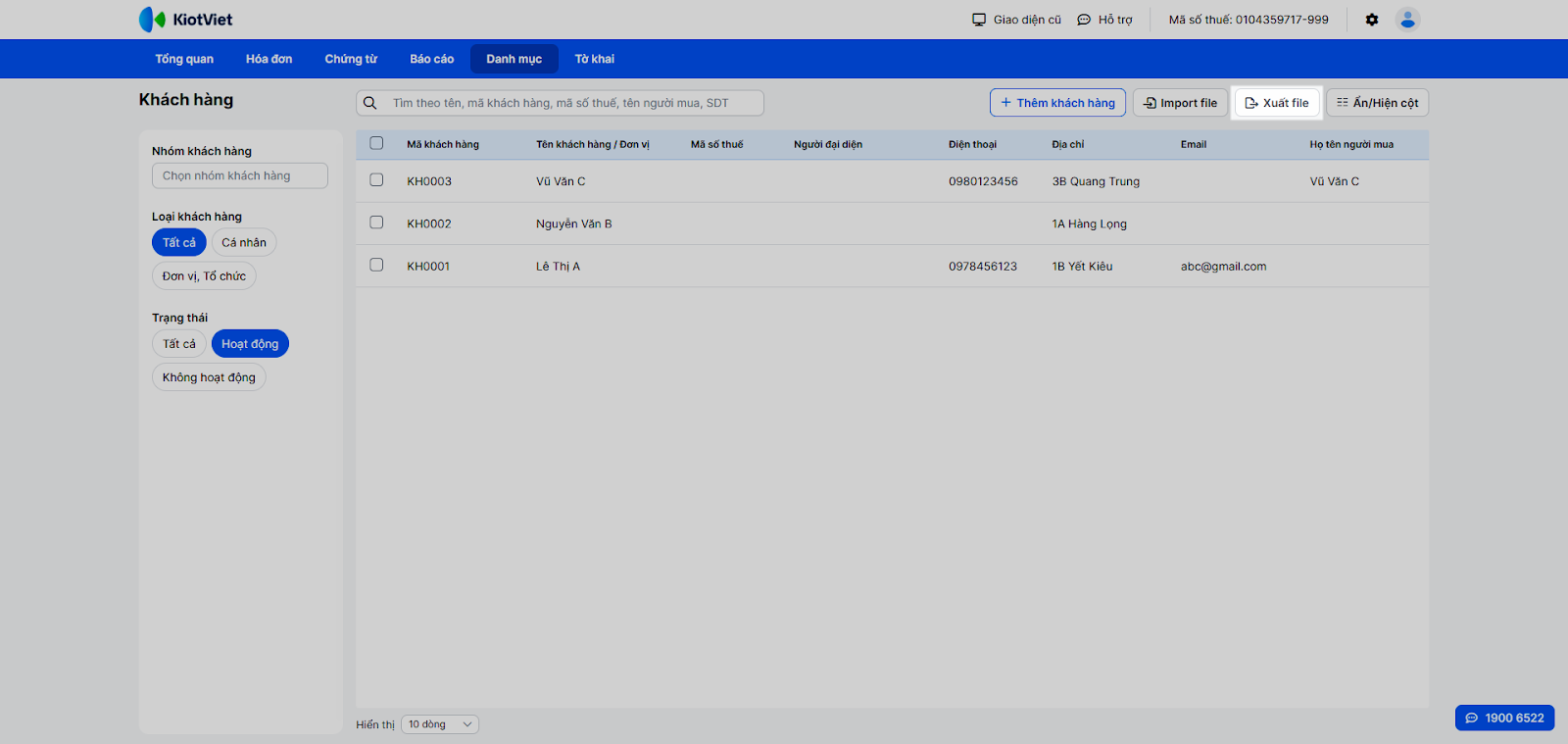Click address 1B Yết Kiêu
The height and width of the screenshot is (744, 1568).
click(x=1082, y=266)
